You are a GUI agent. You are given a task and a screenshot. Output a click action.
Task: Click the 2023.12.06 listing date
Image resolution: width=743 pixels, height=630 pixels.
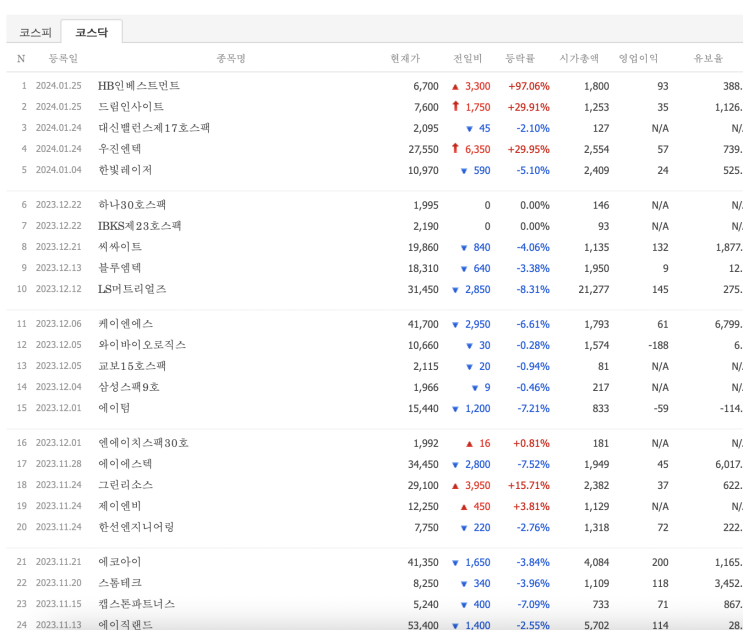58,324
